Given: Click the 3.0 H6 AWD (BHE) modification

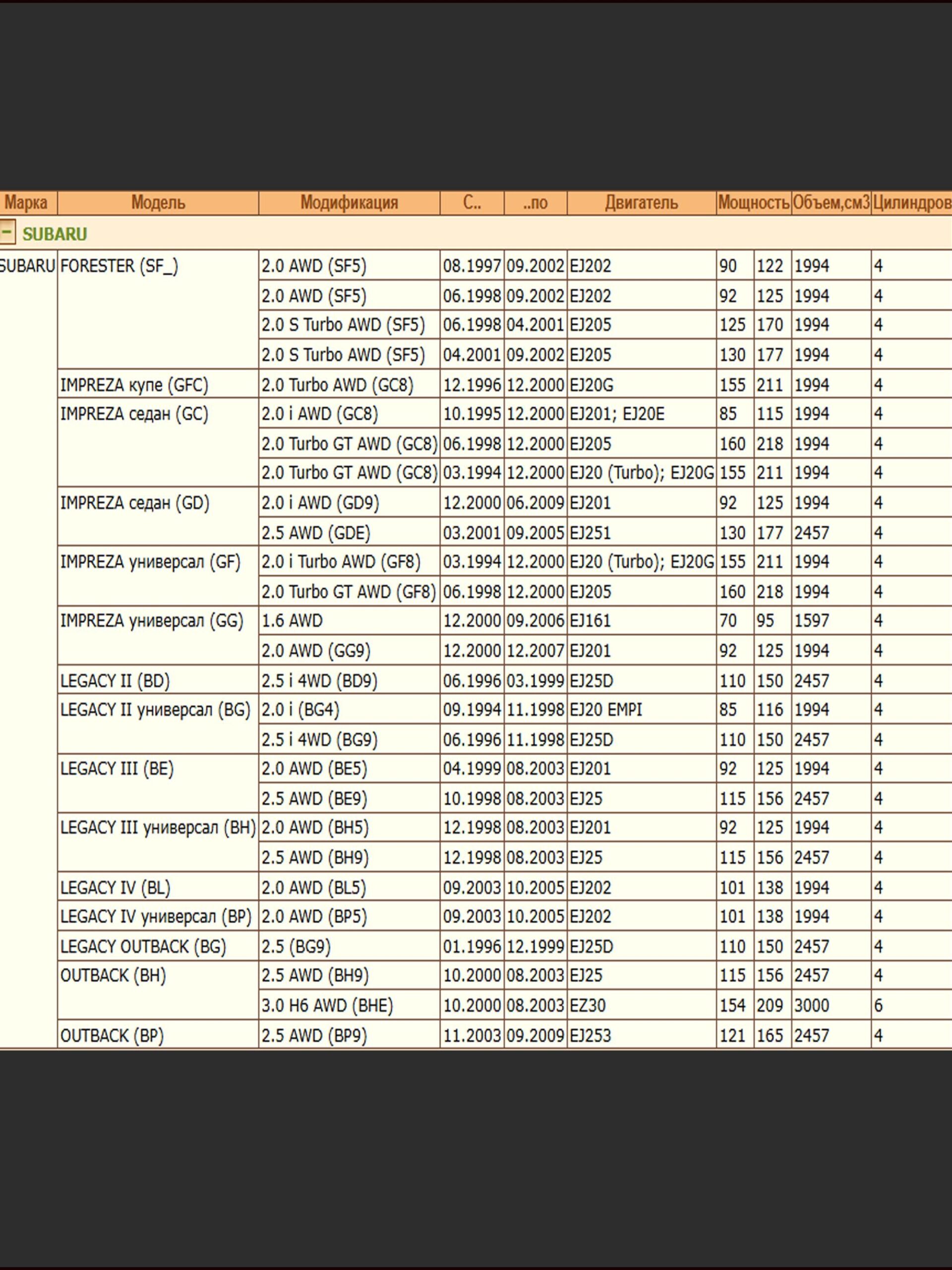Looking at the screenshot, I should (327, 1005).
